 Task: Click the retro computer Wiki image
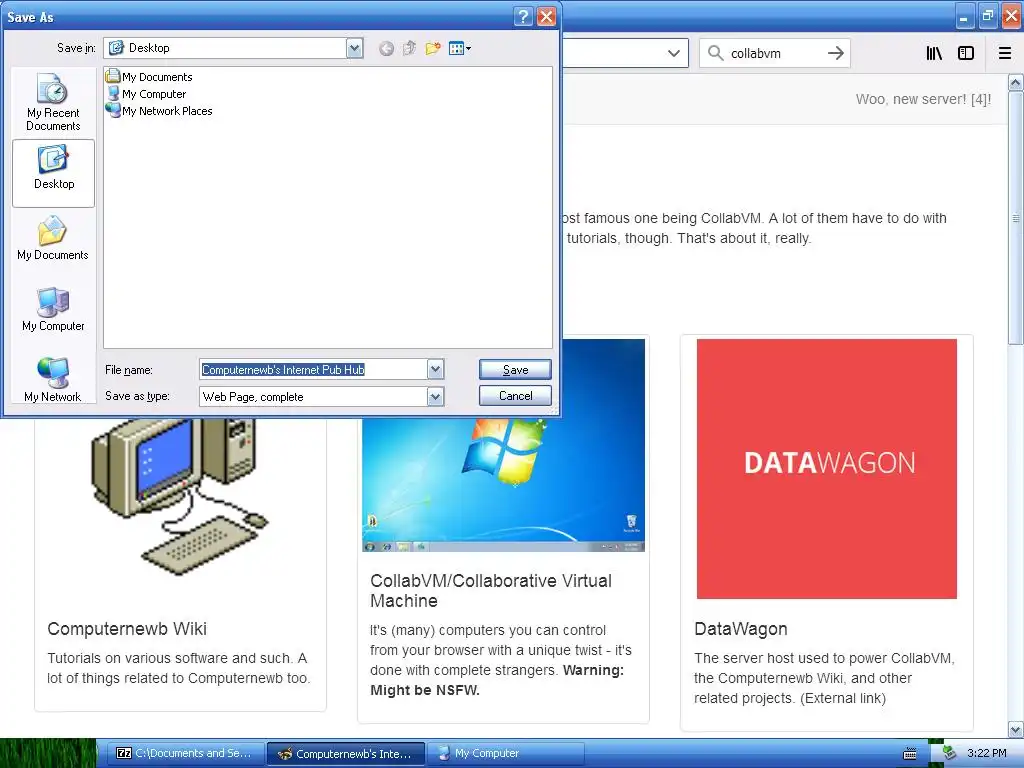pyautogui.click(x=180, y=496)
